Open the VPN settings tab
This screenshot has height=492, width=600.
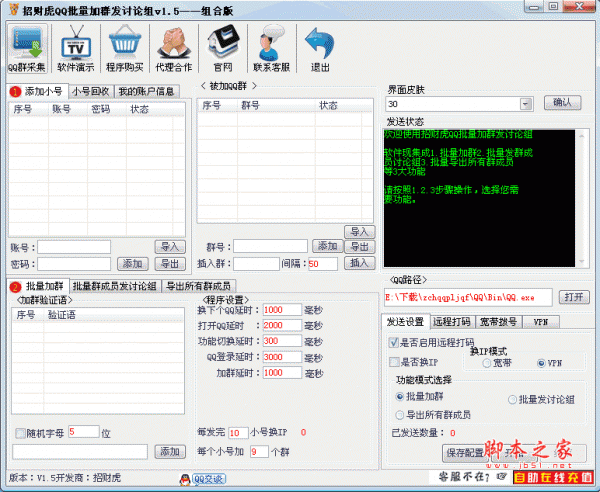coord(541,322)
